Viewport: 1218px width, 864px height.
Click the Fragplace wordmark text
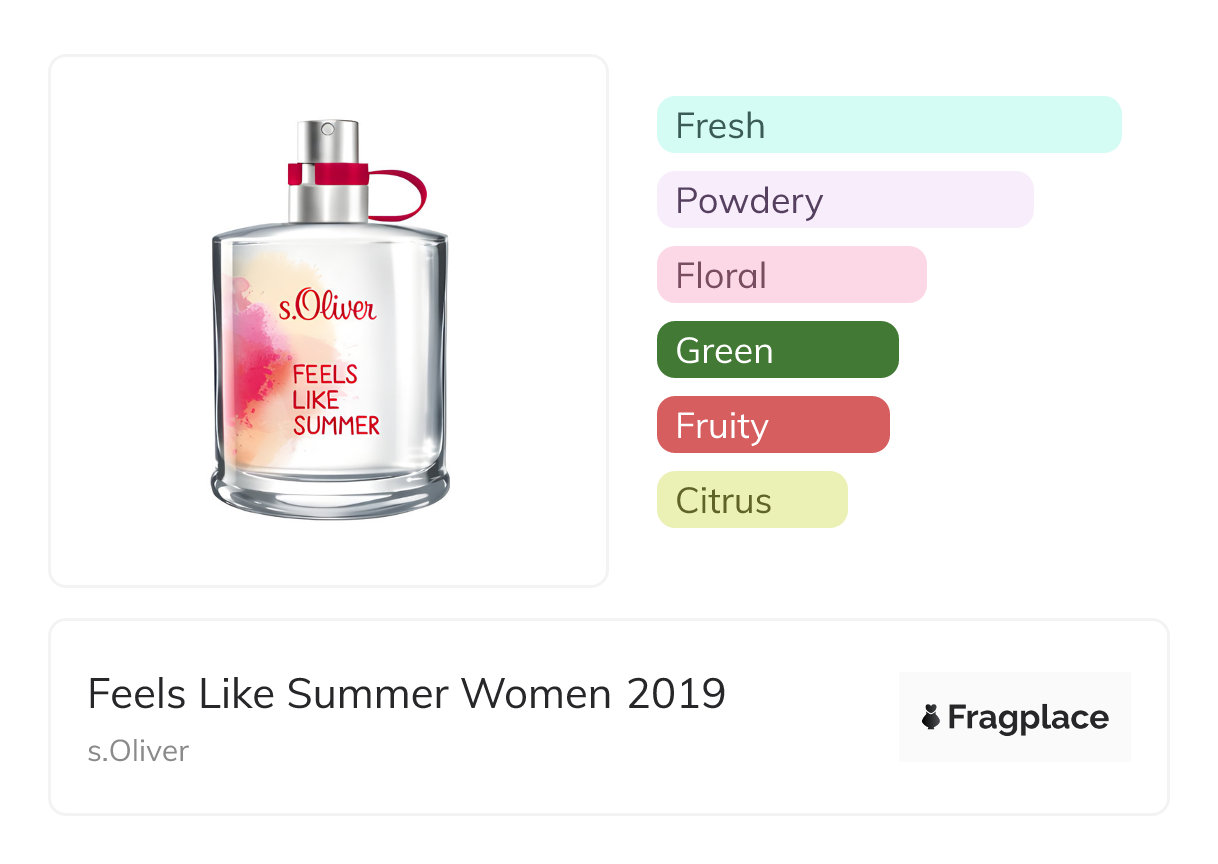pyautogui.click(x=1027, y=718)
